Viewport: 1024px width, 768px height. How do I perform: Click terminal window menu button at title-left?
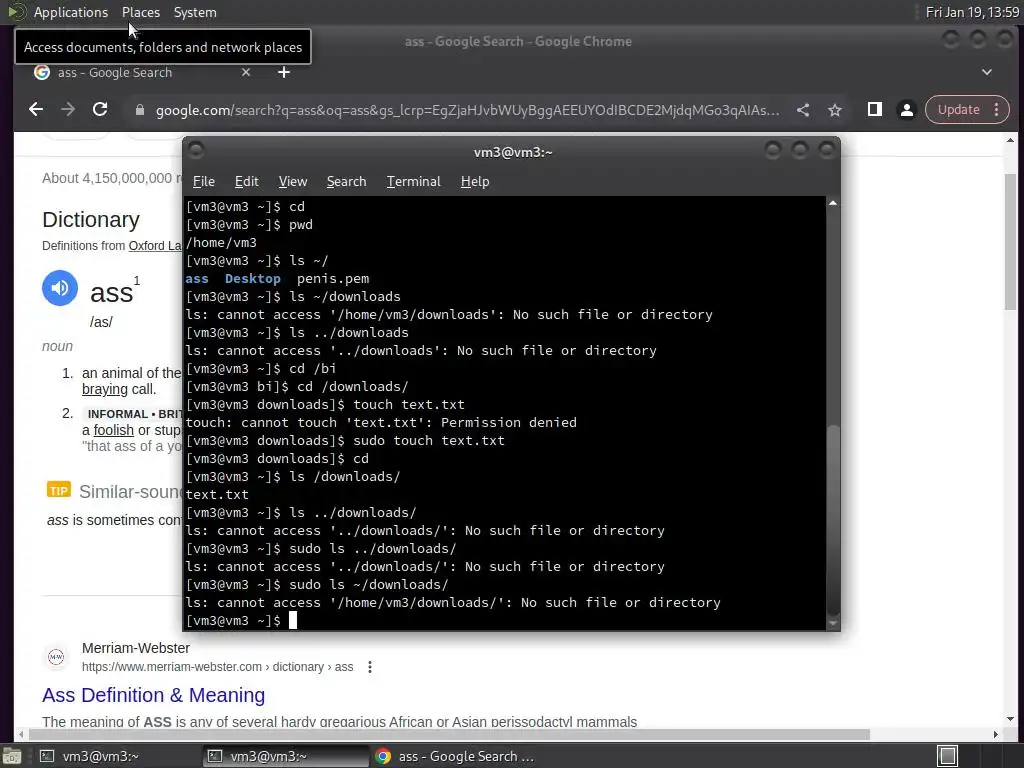(x=196, y=151)
